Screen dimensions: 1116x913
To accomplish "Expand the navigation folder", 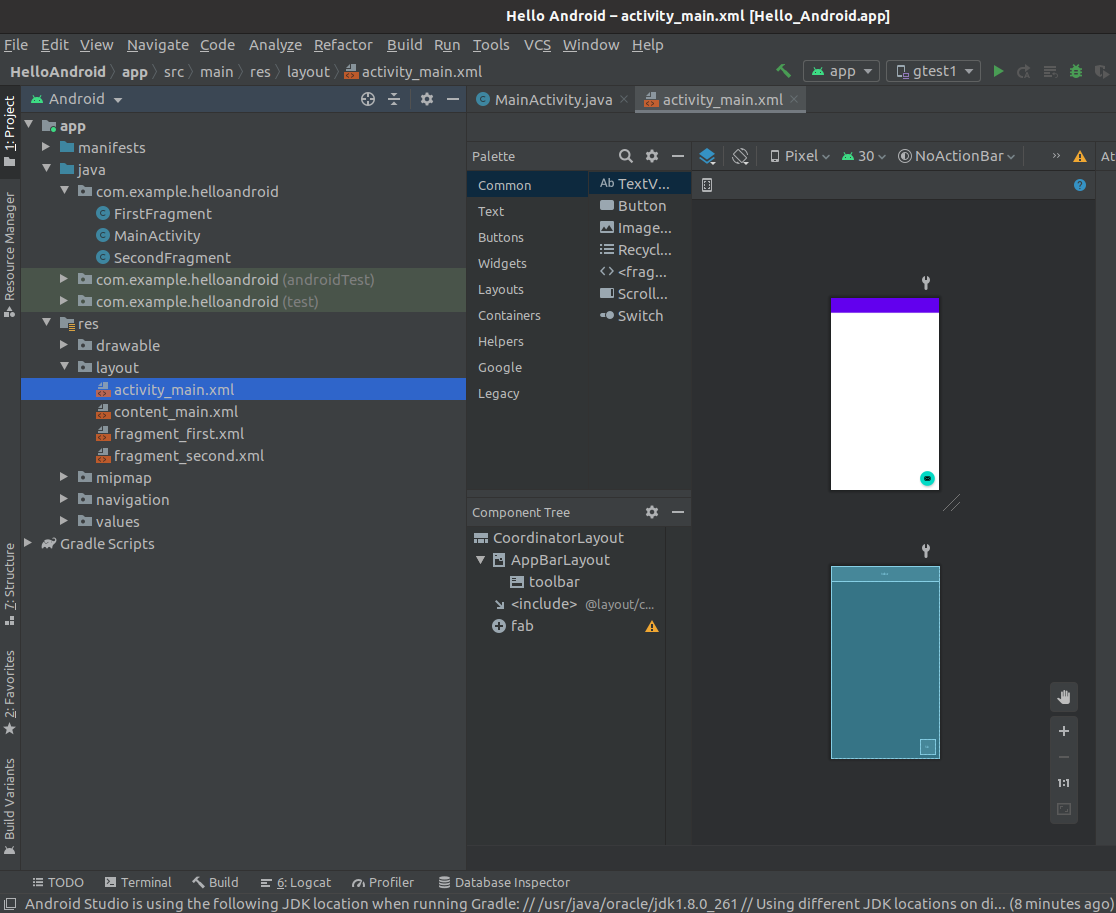I will (x=64, y=498).
